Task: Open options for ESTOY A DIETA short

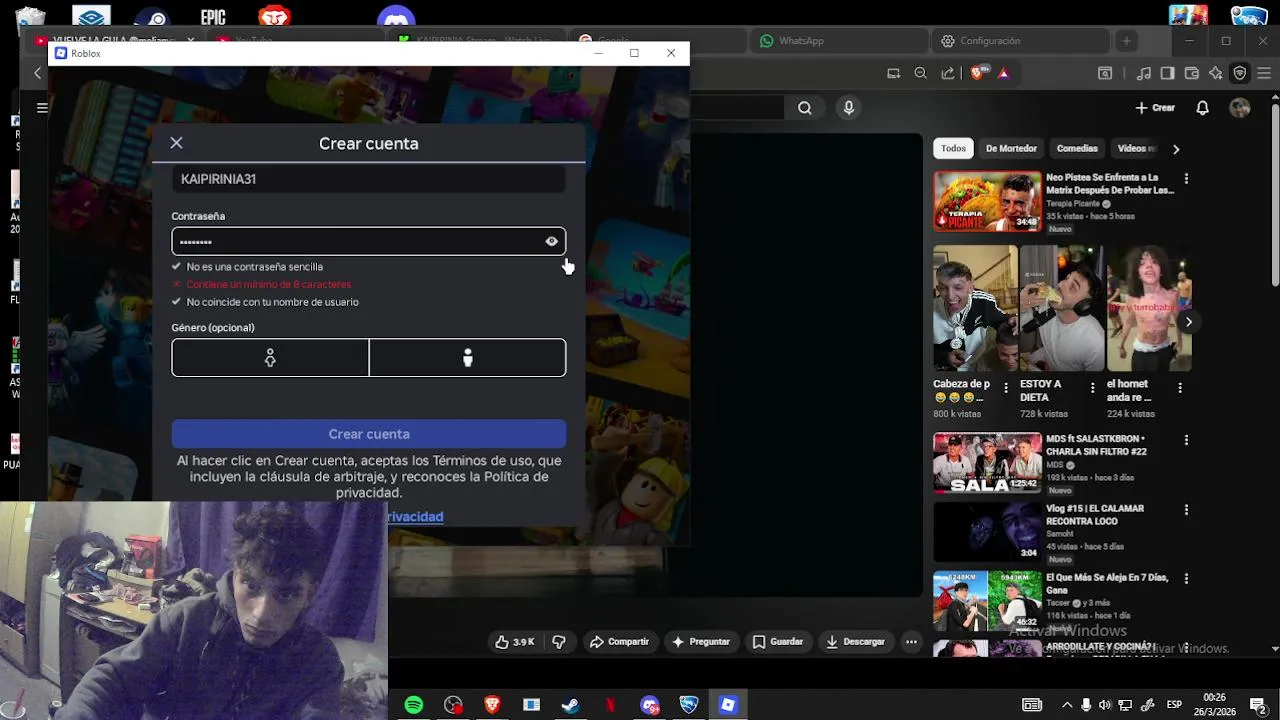Action: pos(1092,388)
